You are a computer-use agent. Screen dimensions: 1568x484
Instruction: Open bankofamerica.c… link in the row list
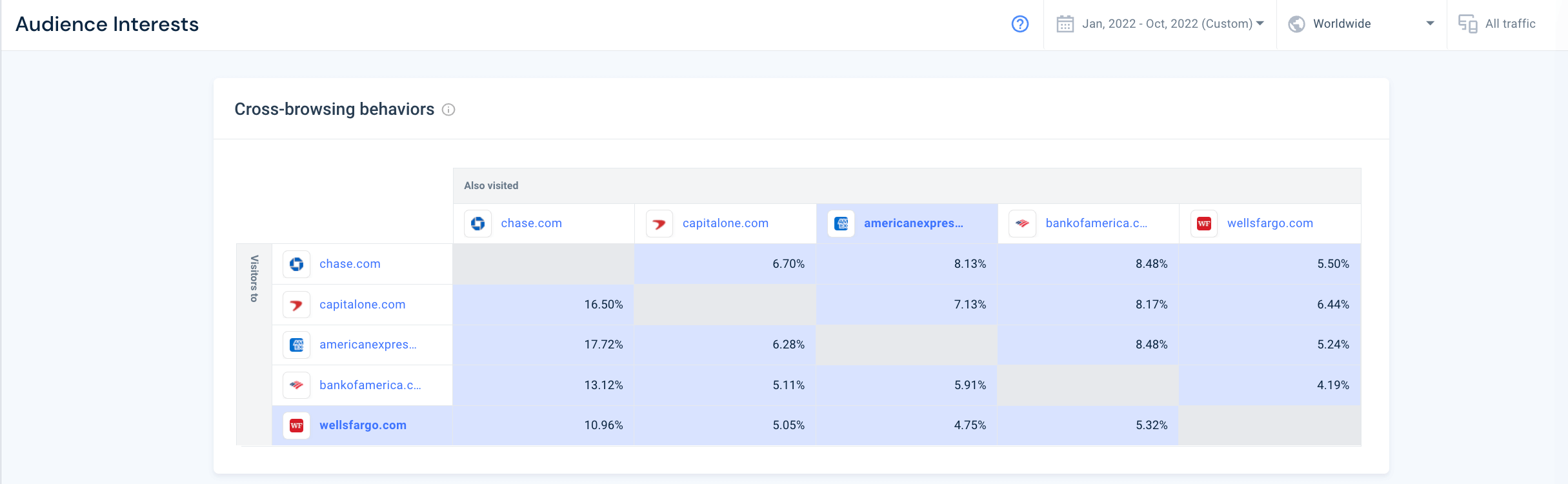tap(370, 385)
